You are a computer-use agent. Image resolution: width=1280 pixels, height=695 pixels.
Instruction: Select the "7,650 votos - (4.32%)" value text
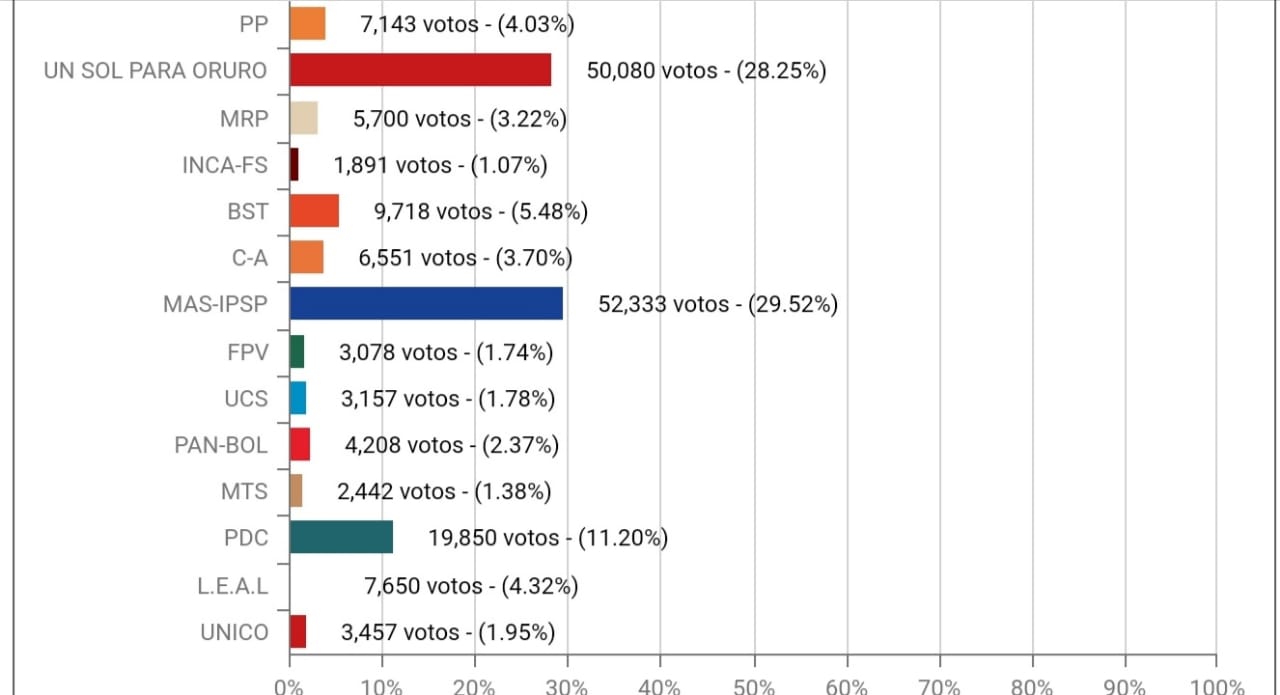(469, 585)
